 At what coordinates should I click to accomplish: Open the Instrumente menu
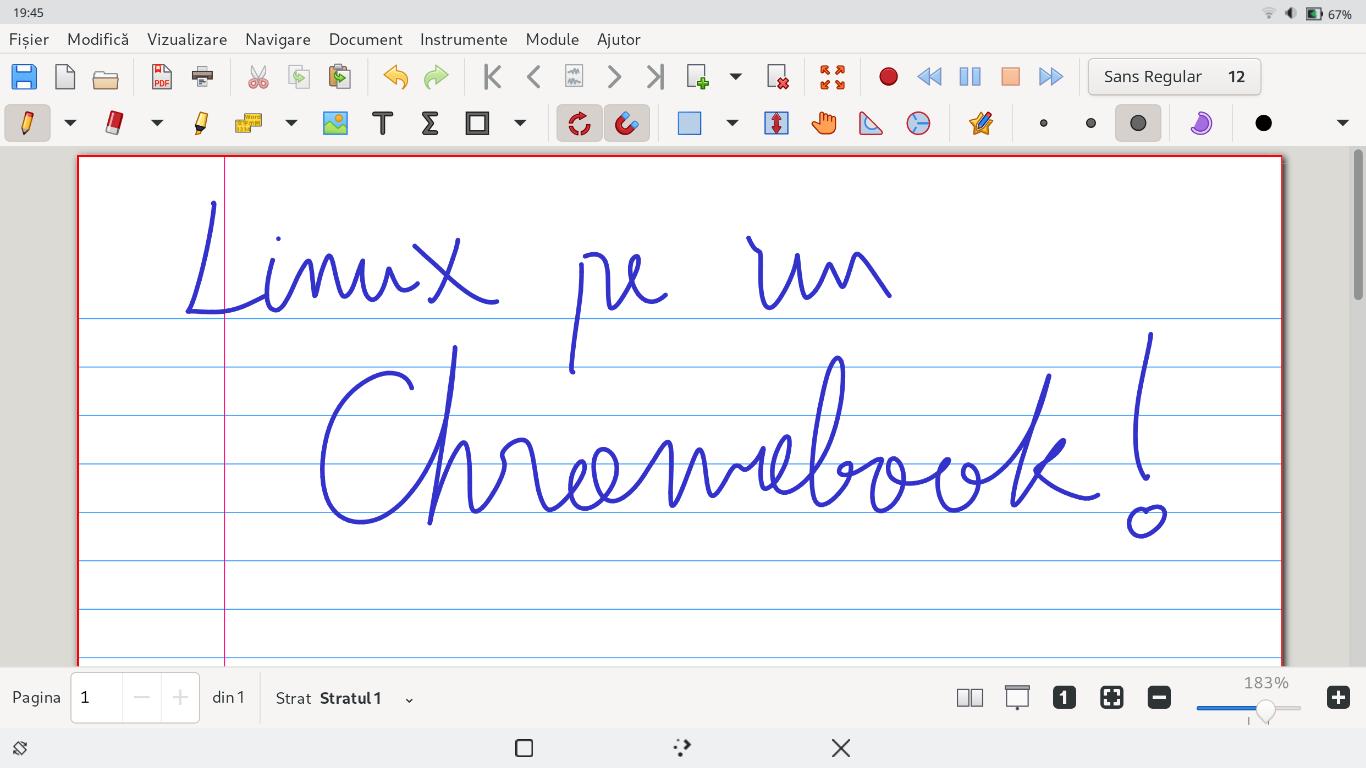click(464, 39)
